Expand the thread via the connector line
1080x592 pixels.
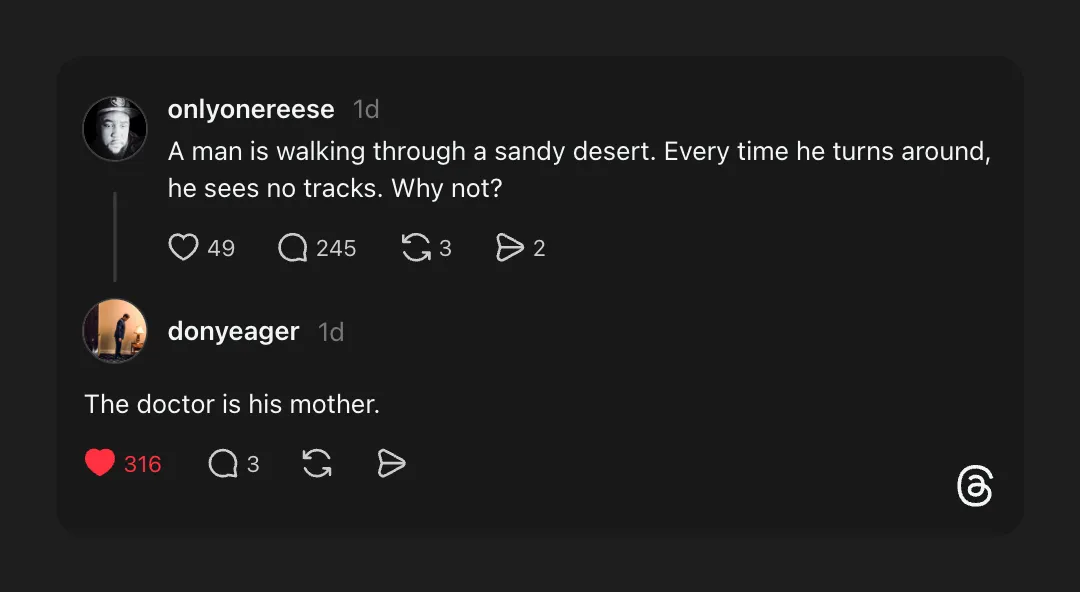pyautogui.click(x=116, y=237)
